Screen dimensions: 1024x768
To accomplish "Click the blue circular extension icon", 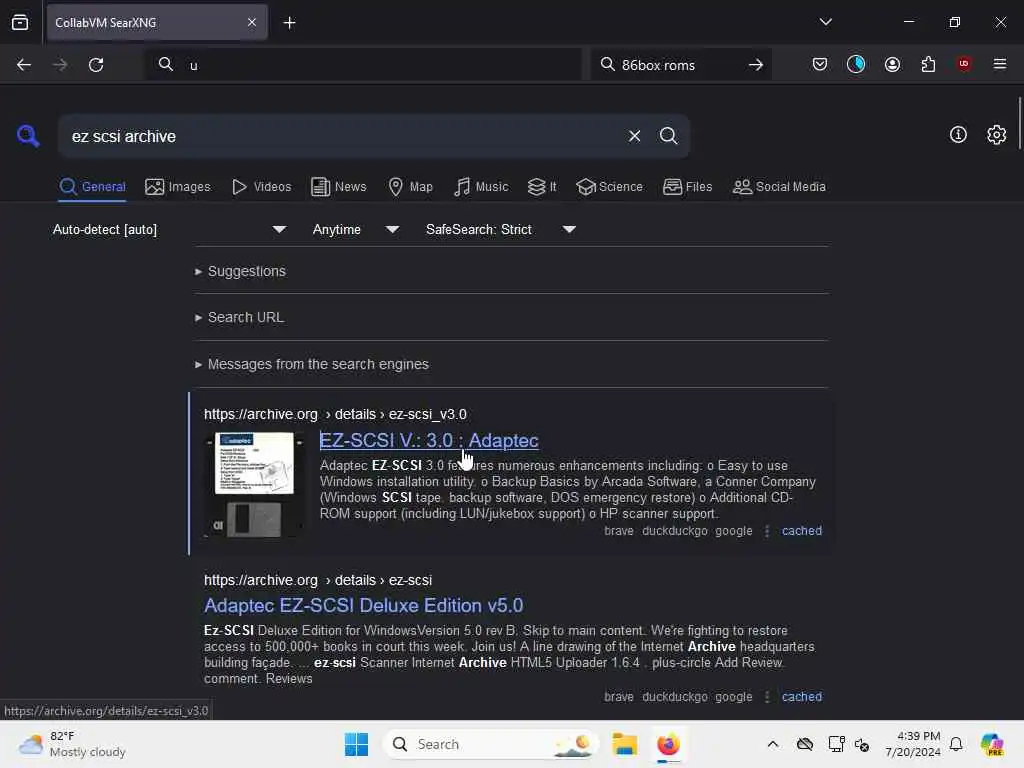I will click(856, 64).
